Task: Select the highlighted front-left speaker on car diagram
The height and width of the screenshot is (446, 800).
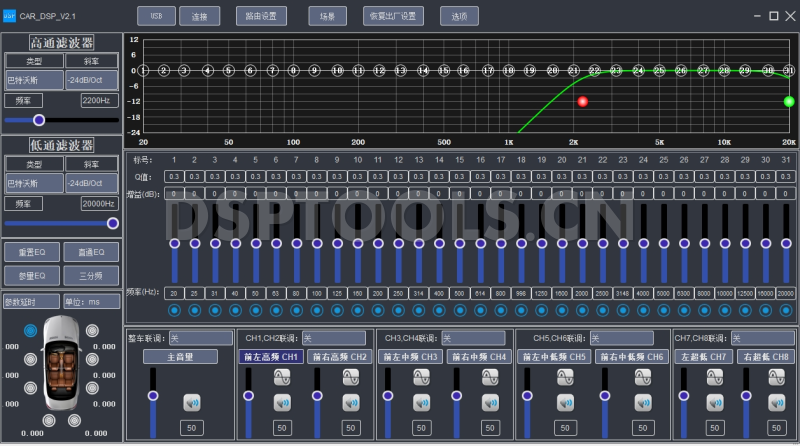Action: click(30, 330)
